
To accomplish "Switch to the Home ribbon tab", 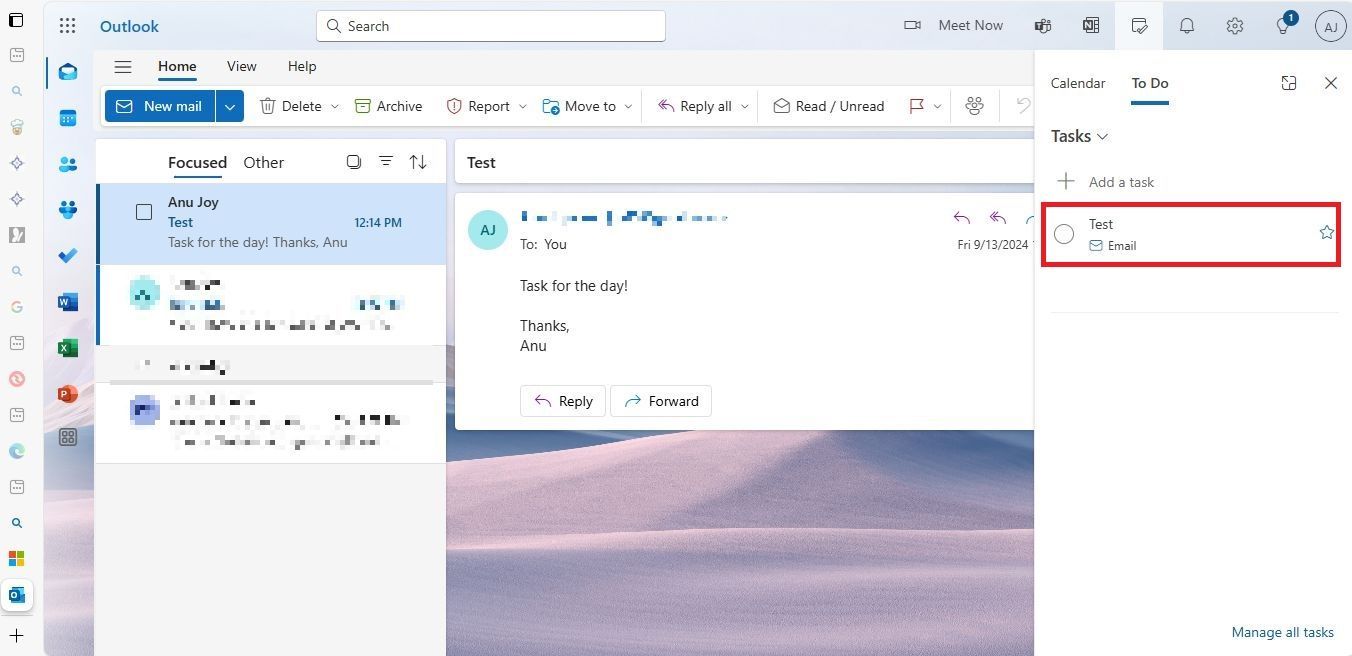I will coord(177,66).
